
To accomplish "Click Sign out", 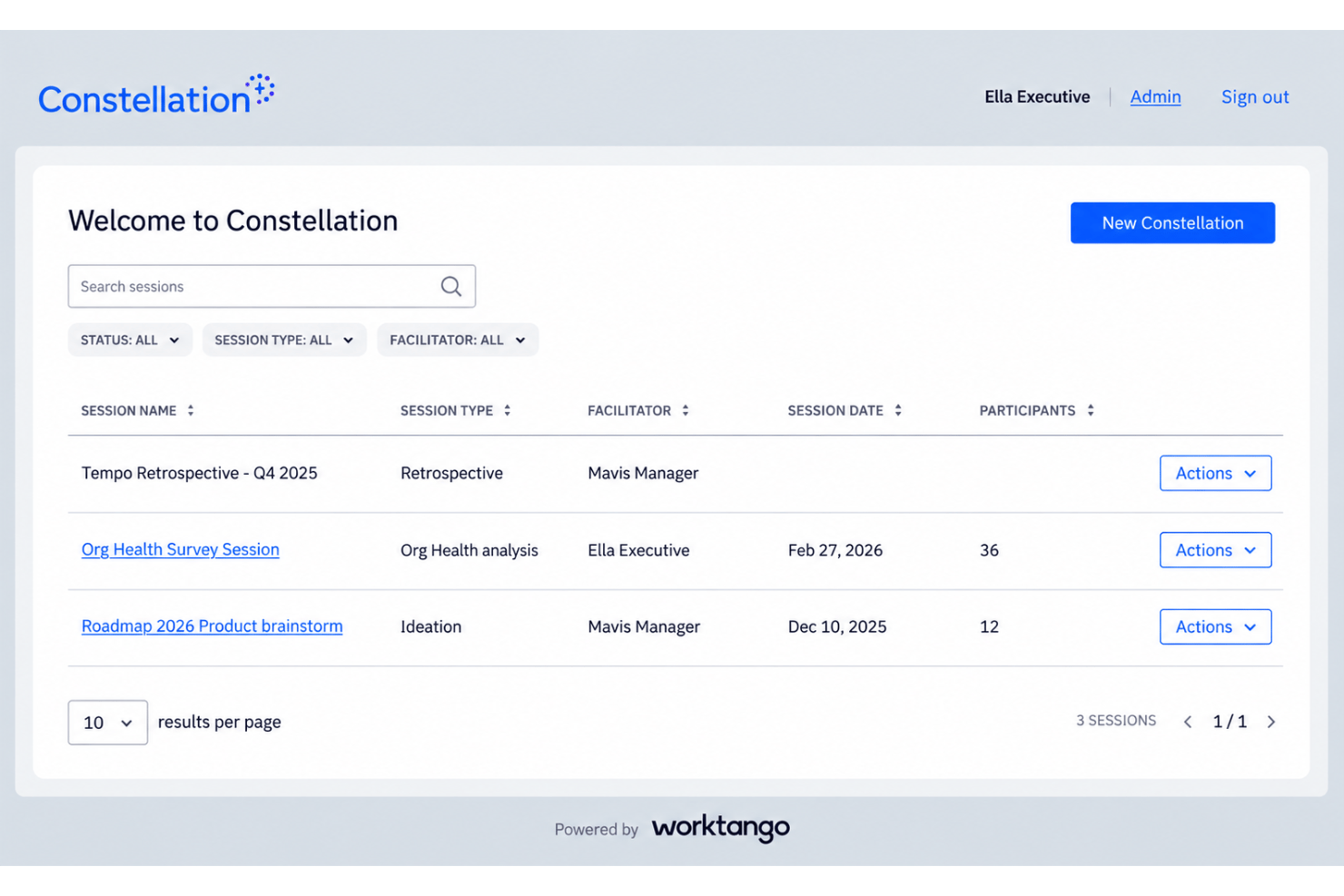I will (1255, 97).
